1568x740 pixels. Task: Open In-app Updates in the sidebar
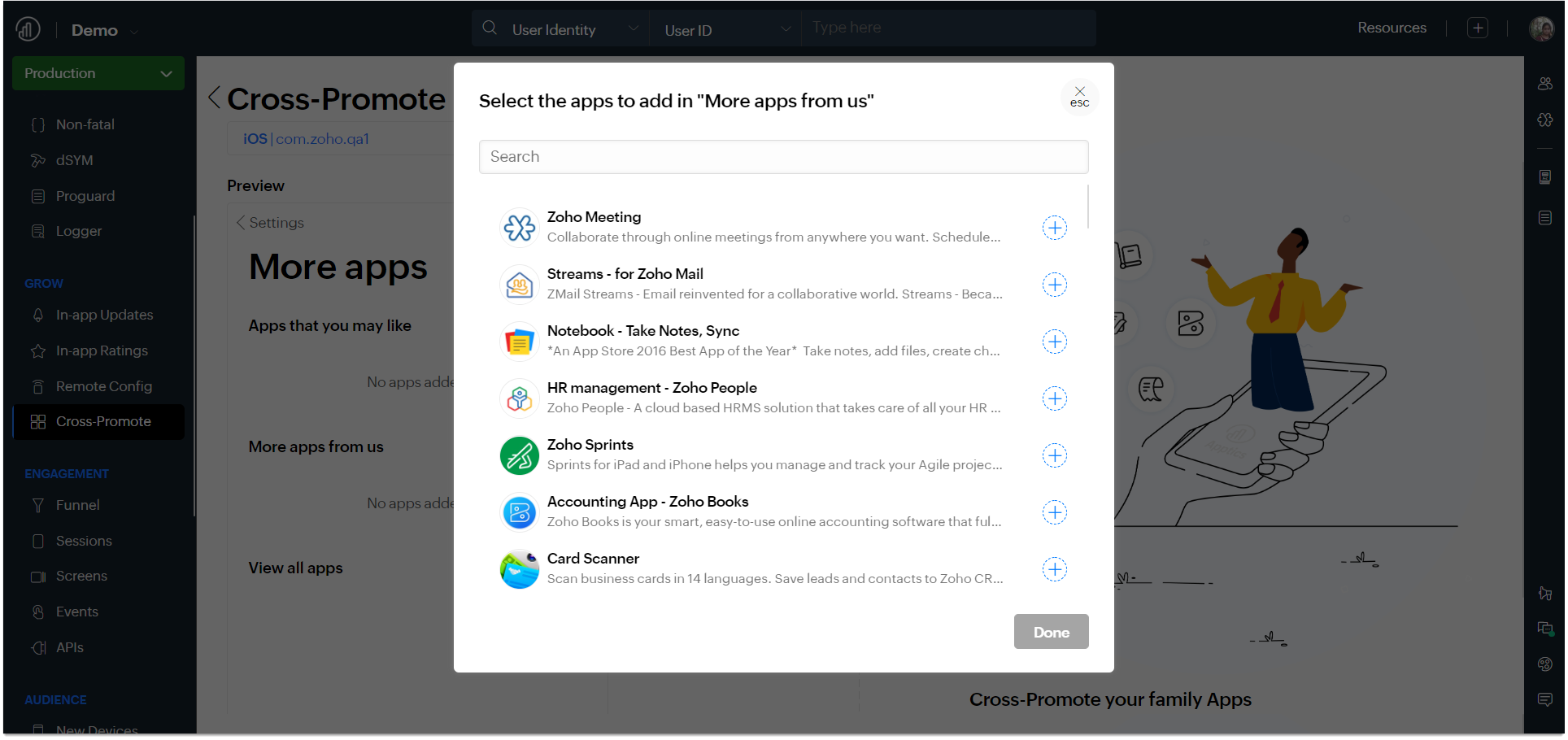point(104,315)
